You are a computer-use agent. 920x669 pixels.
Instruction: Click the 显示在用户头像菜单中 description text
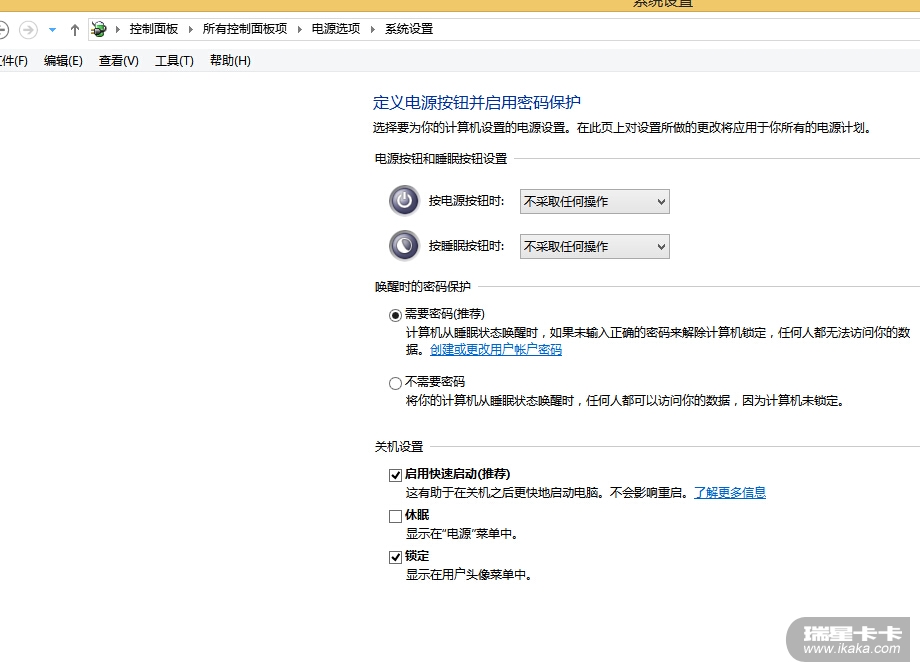coord(469,575)
